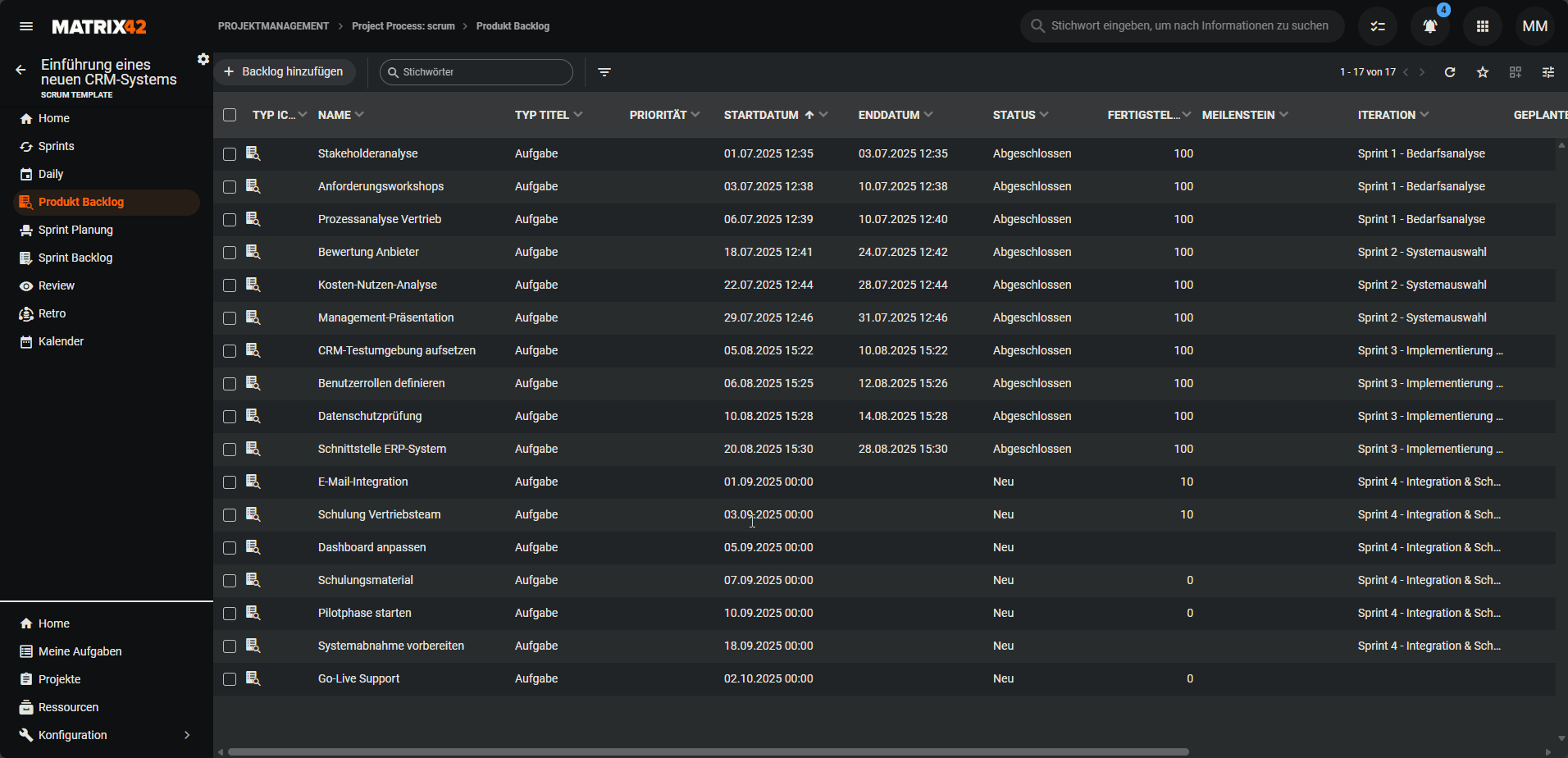The image size is (1568, 758).
Task: Expand the Konfiguration submenu
Action: pos(187,735)
